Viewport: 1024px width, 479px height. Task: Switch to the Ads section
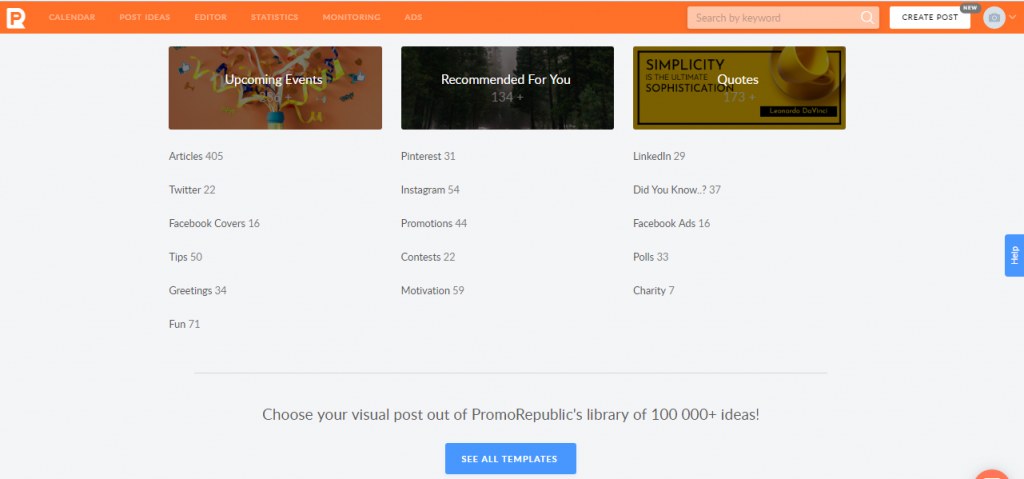(413, 18)
